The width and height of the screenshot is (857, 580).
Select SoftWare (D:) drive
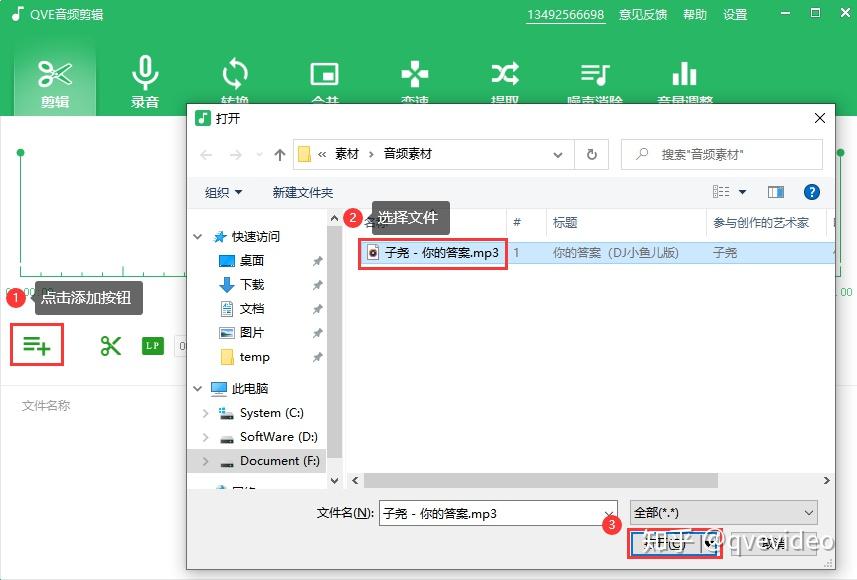click(279, 437)
